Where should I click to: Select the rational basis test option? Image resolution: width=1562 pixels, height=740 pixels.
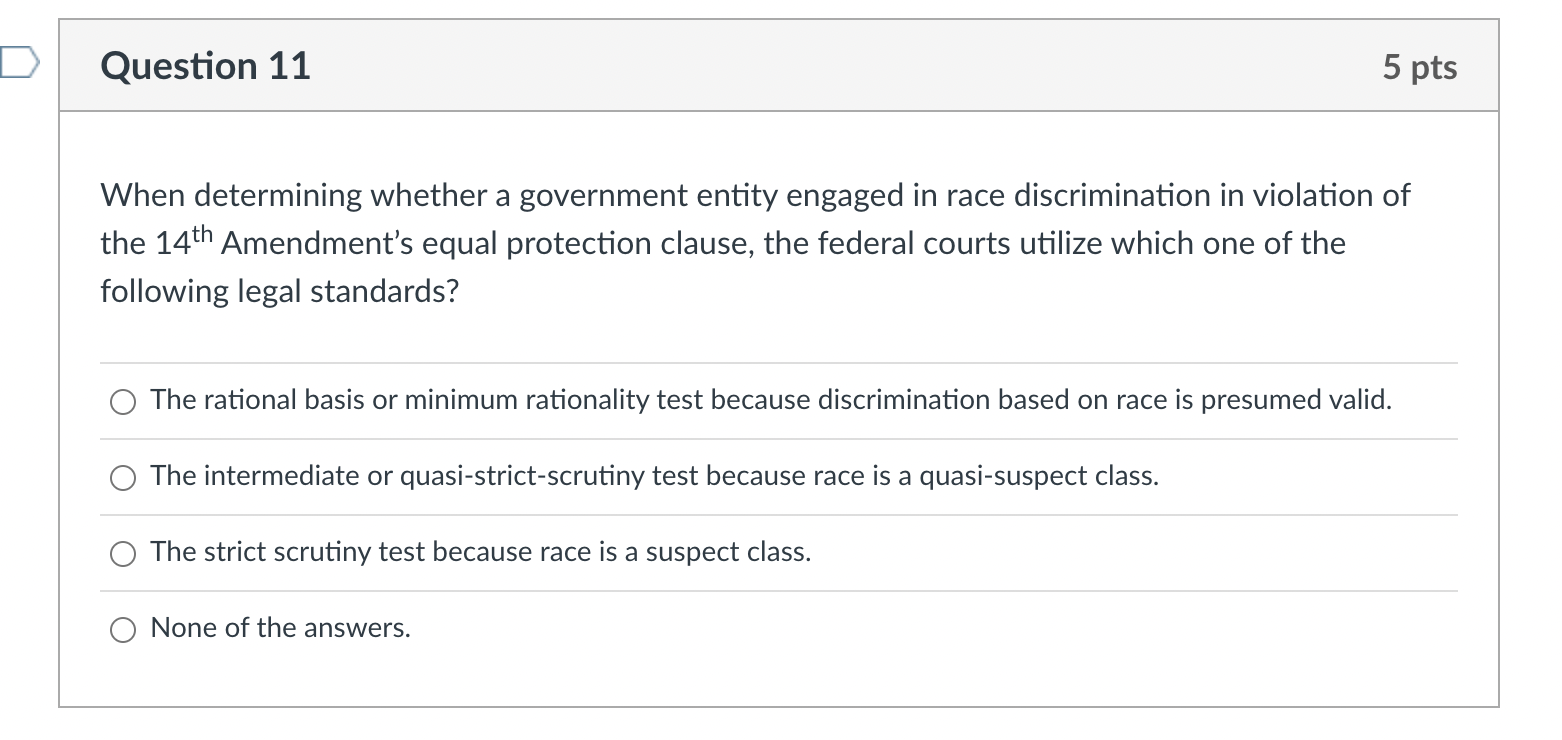point(122,401)
